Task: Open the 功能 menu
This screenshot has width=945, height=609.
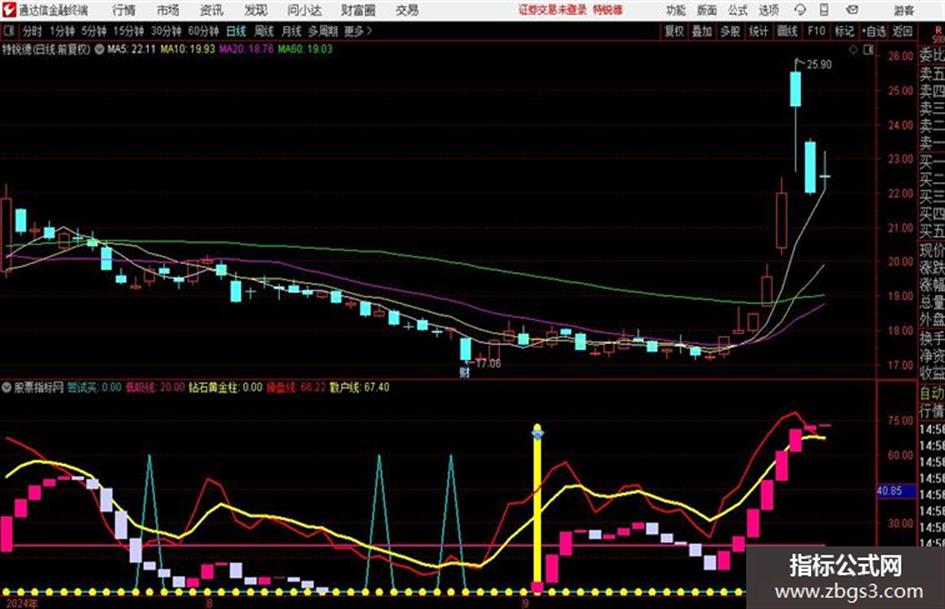Action: tap(676, 10)
